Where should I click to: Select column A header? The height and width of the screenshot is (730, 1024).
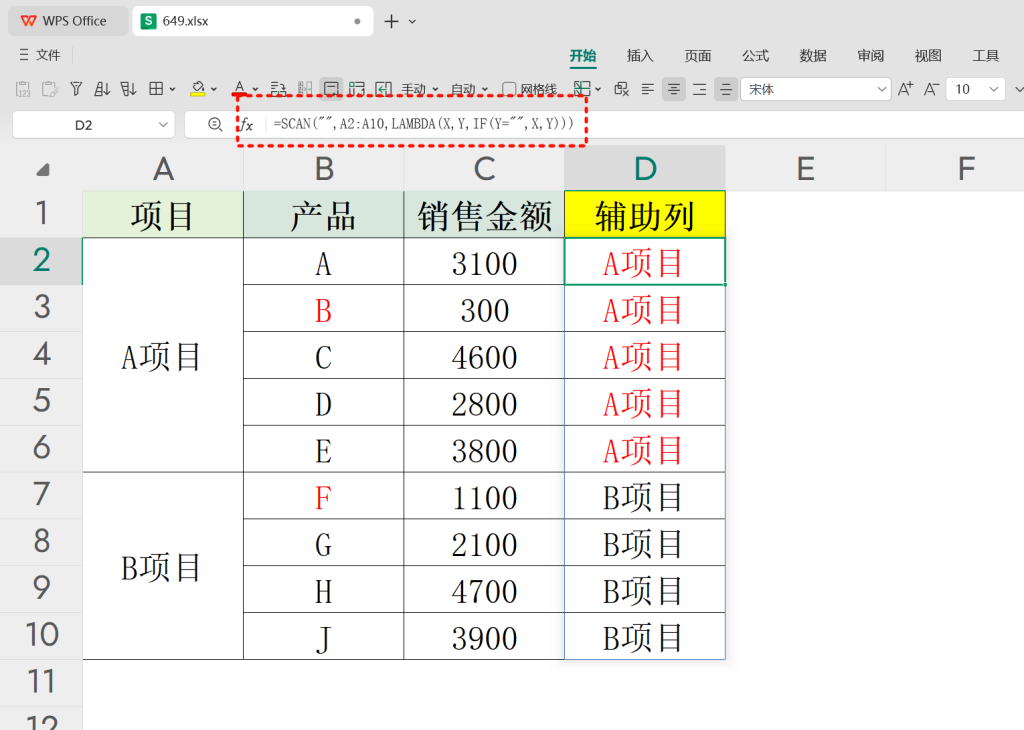point(163,168)
